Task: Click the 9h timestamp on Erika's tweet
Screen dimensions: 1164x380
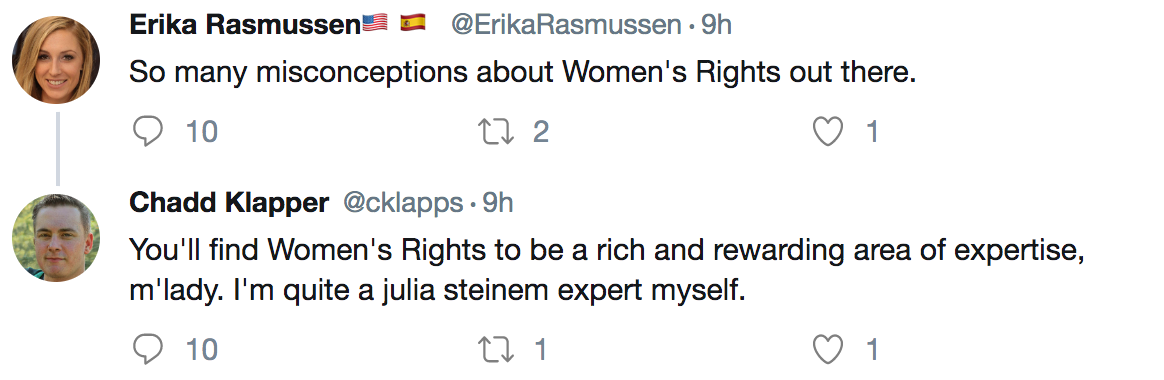Action: click(x=716, y=24)
